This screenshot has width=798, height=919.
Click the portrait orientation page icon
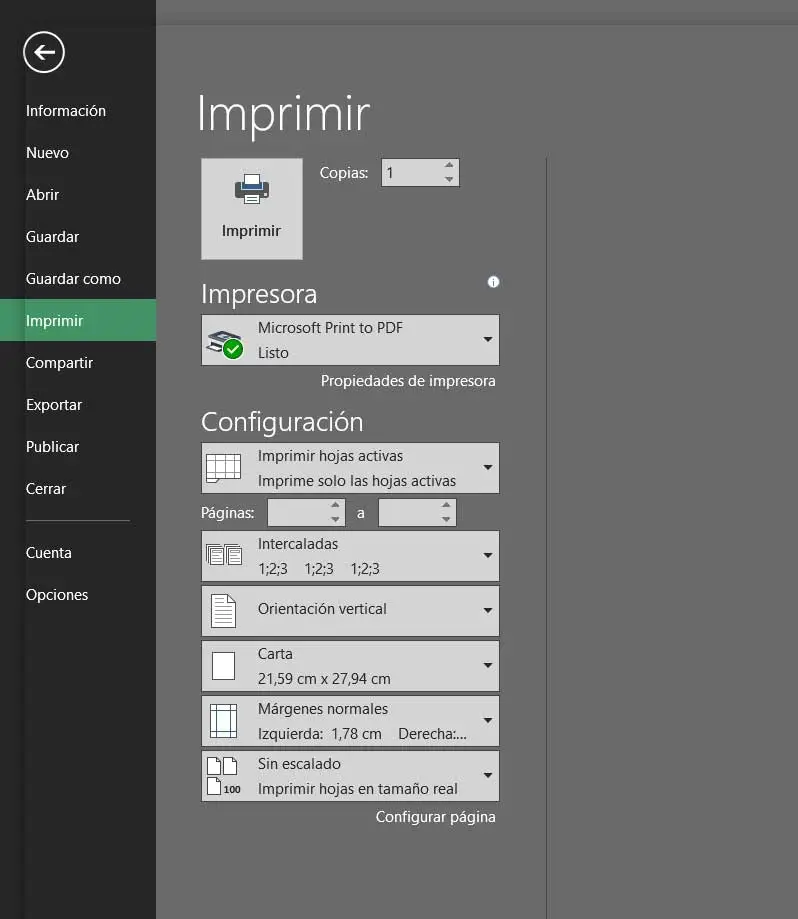tap(224, 610)
